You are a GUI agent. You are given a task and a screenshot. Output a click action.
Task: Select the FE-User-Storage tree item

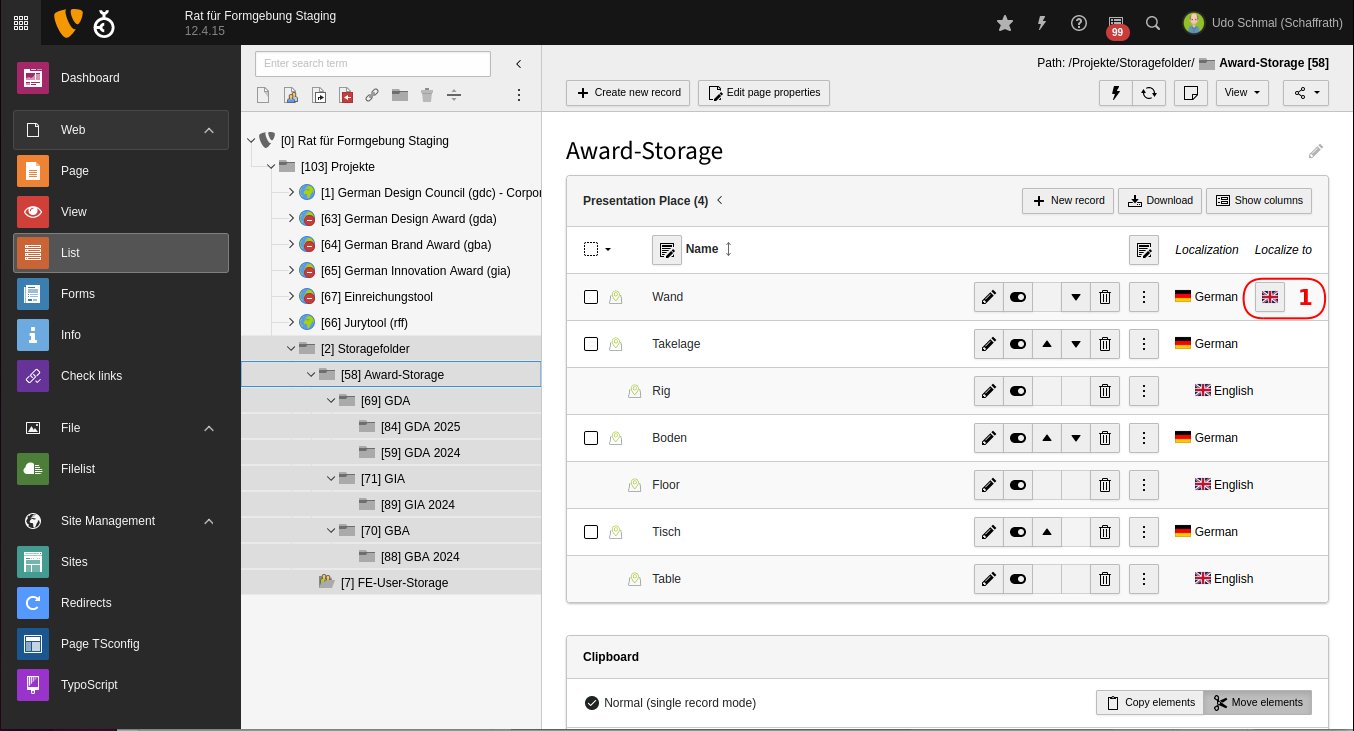[x=394, y=583]
